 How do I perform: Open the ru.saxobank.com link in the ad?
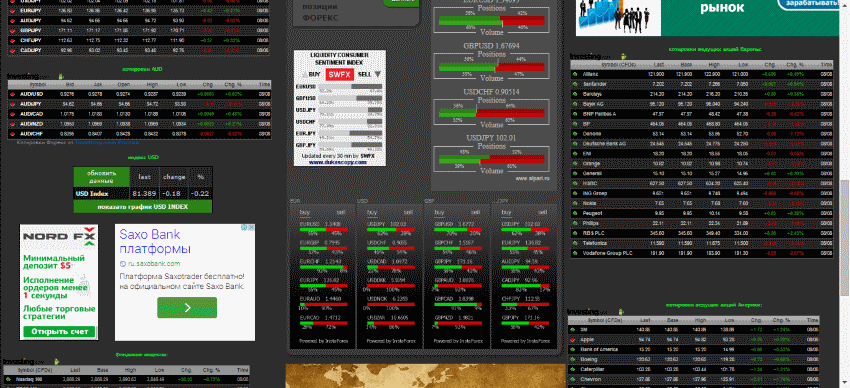(153, 264)
